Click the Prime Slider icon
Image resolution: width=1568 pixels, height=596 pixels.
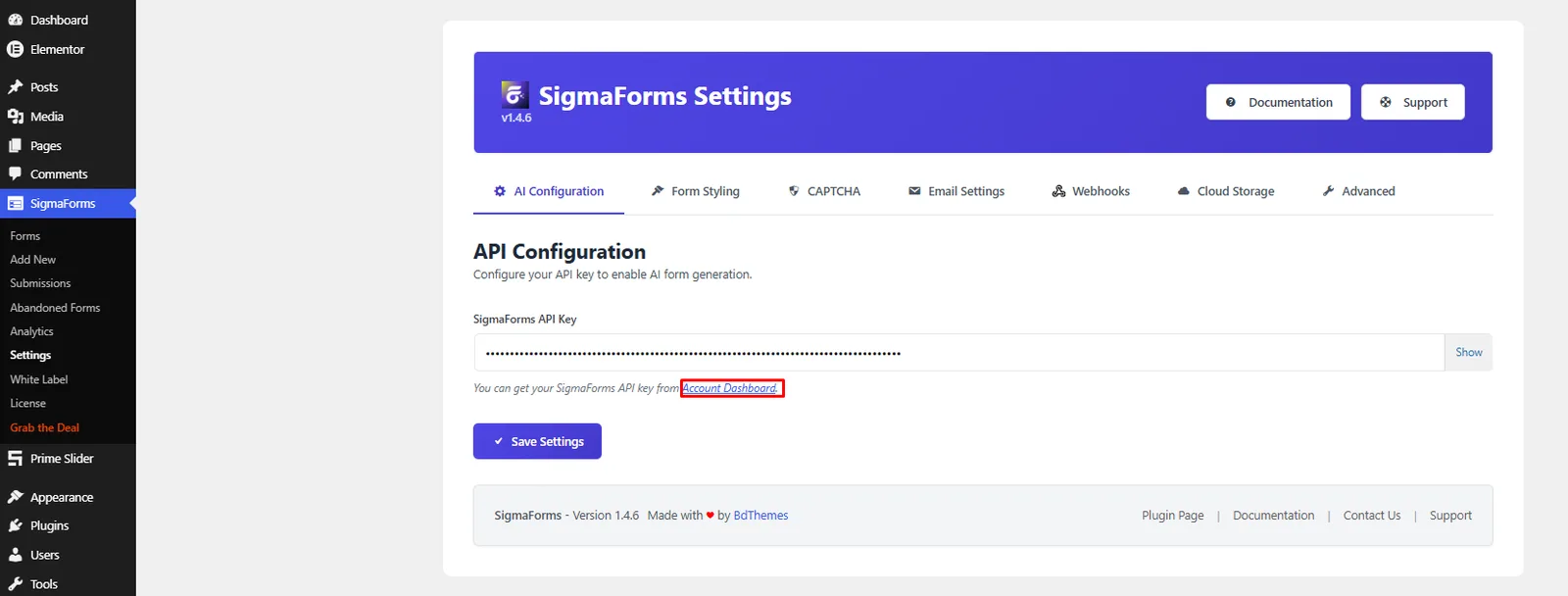15,459
